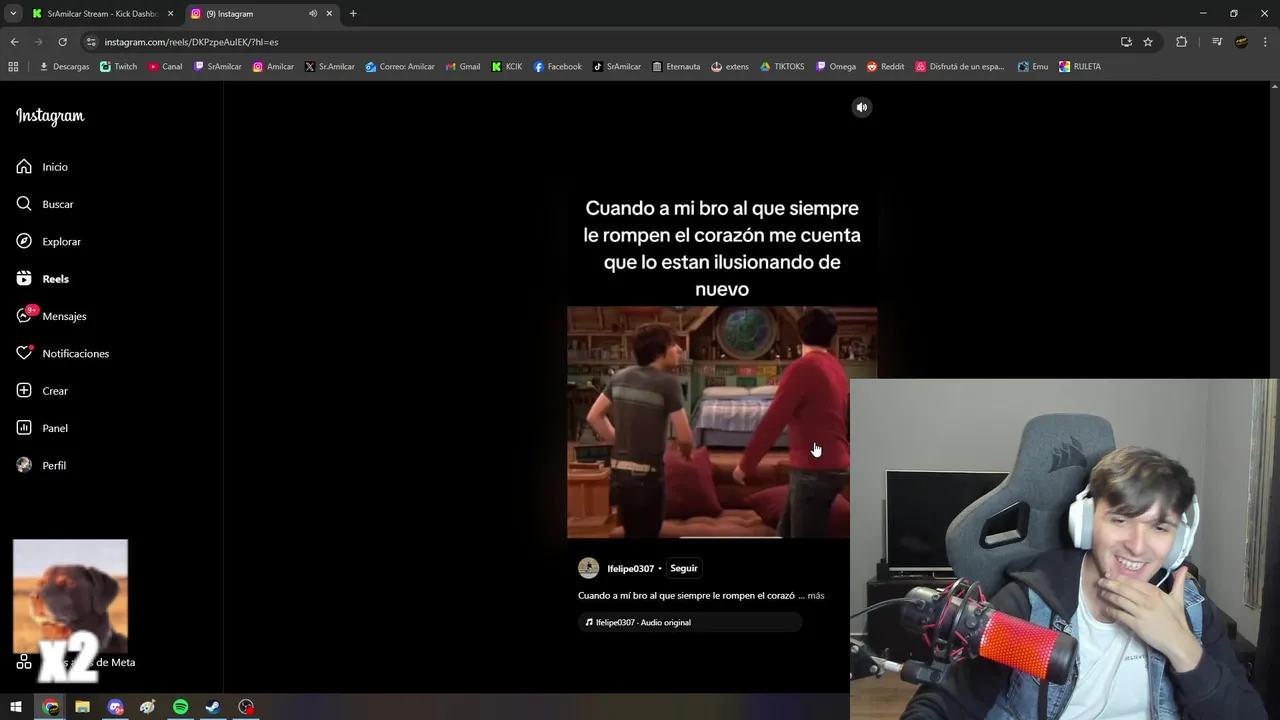The image size is (1280, 720).
Task: Open the TIKTOKS Drive bookmark
Action: 782,67
